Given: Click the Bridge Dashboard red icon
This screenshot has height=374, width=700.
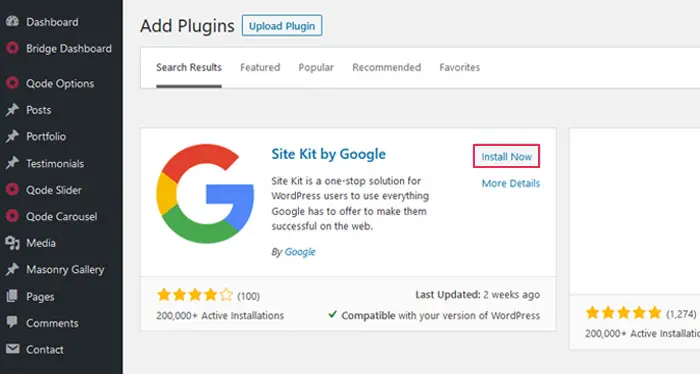Looking at the screenshot, I should [x=12, y=48].
